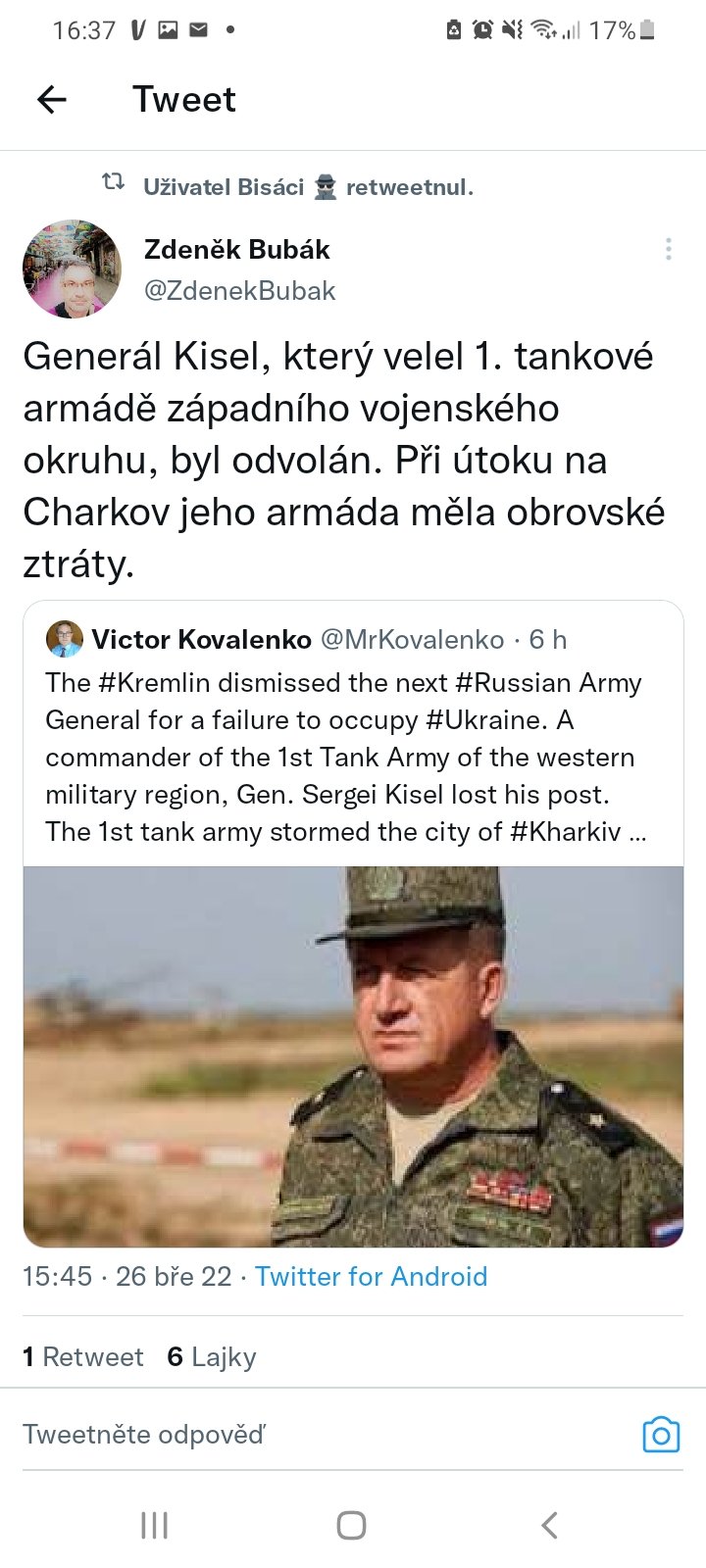The width and height of the screenshot is (706, 1568).
Task: Tap the battery status icon
Action: pyautogui.click(x=646, y=30)
